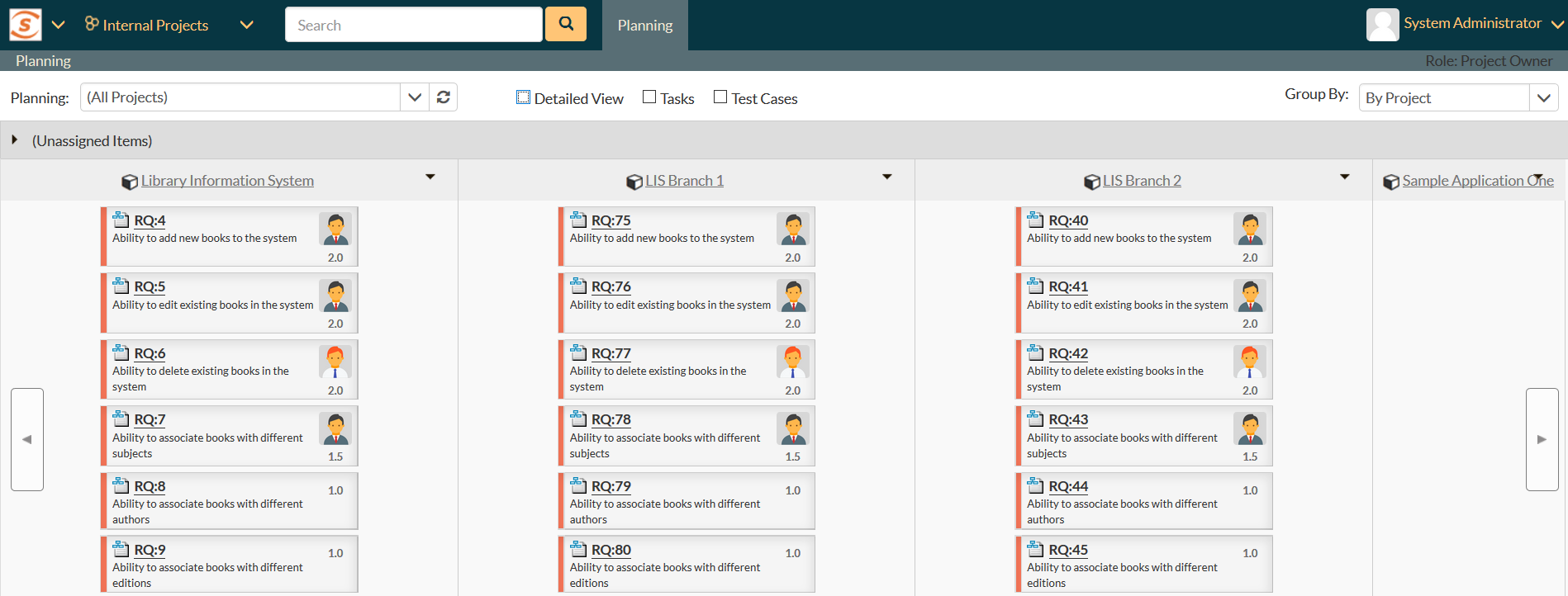Image resolution: width=1568 pixels, height=596 pixels.
Task: Tick the Test Cases checkbox
Action: (720, 97)
